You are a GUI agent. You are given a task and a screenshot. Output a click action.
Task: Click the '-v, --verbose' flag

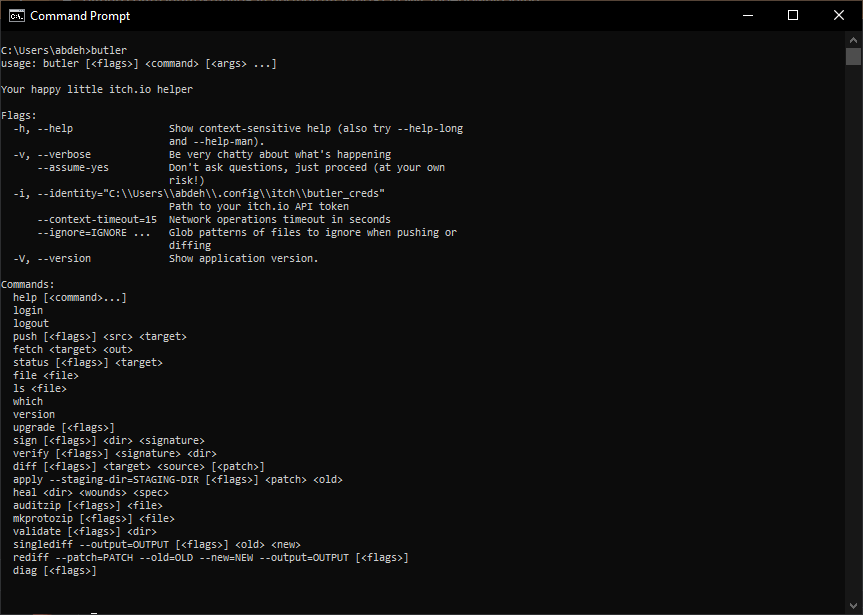click(x=52, y=155)
